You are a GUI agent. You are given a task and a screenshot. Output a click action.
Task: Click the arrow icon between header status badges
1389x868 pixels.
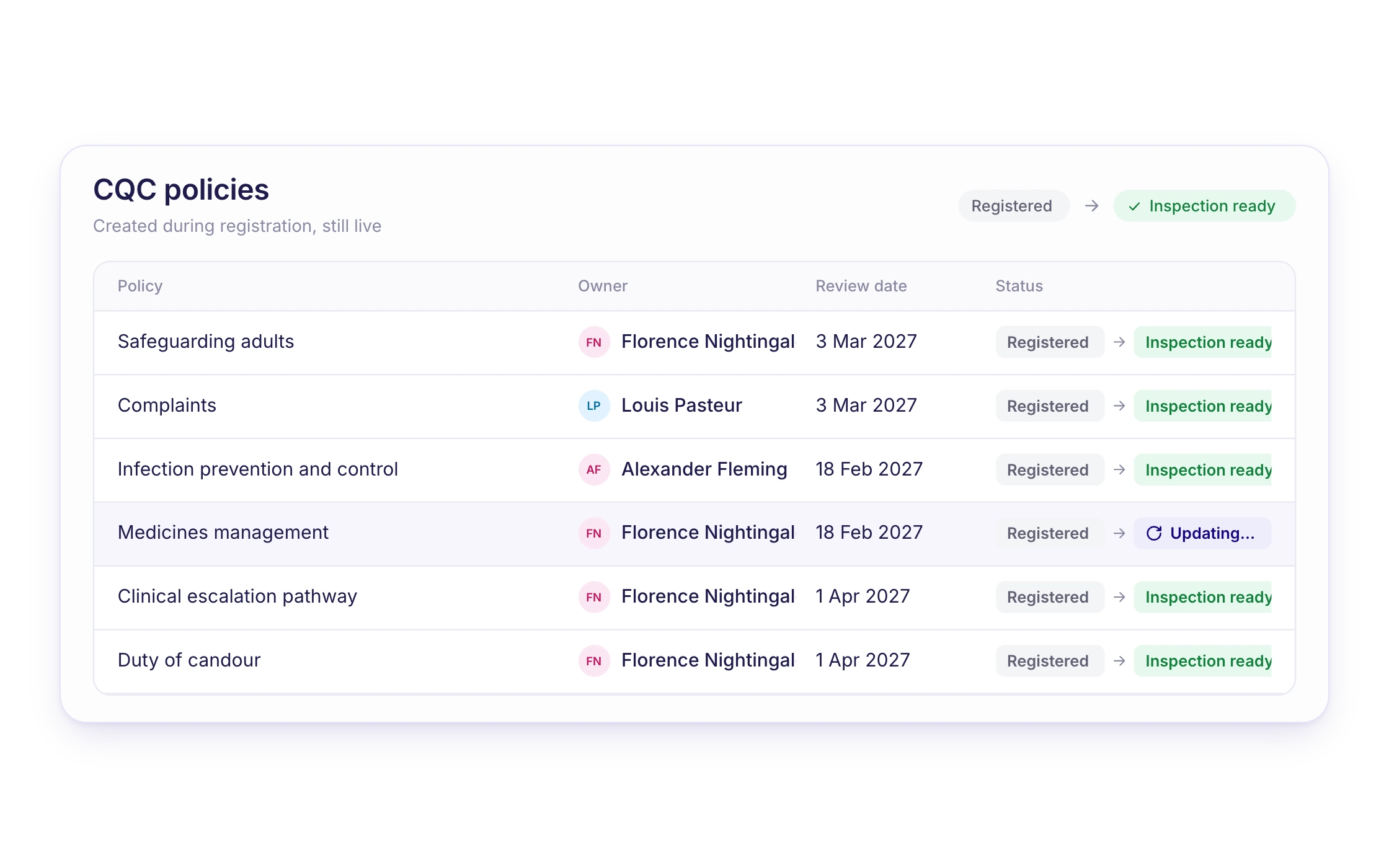click(1091, 206)
